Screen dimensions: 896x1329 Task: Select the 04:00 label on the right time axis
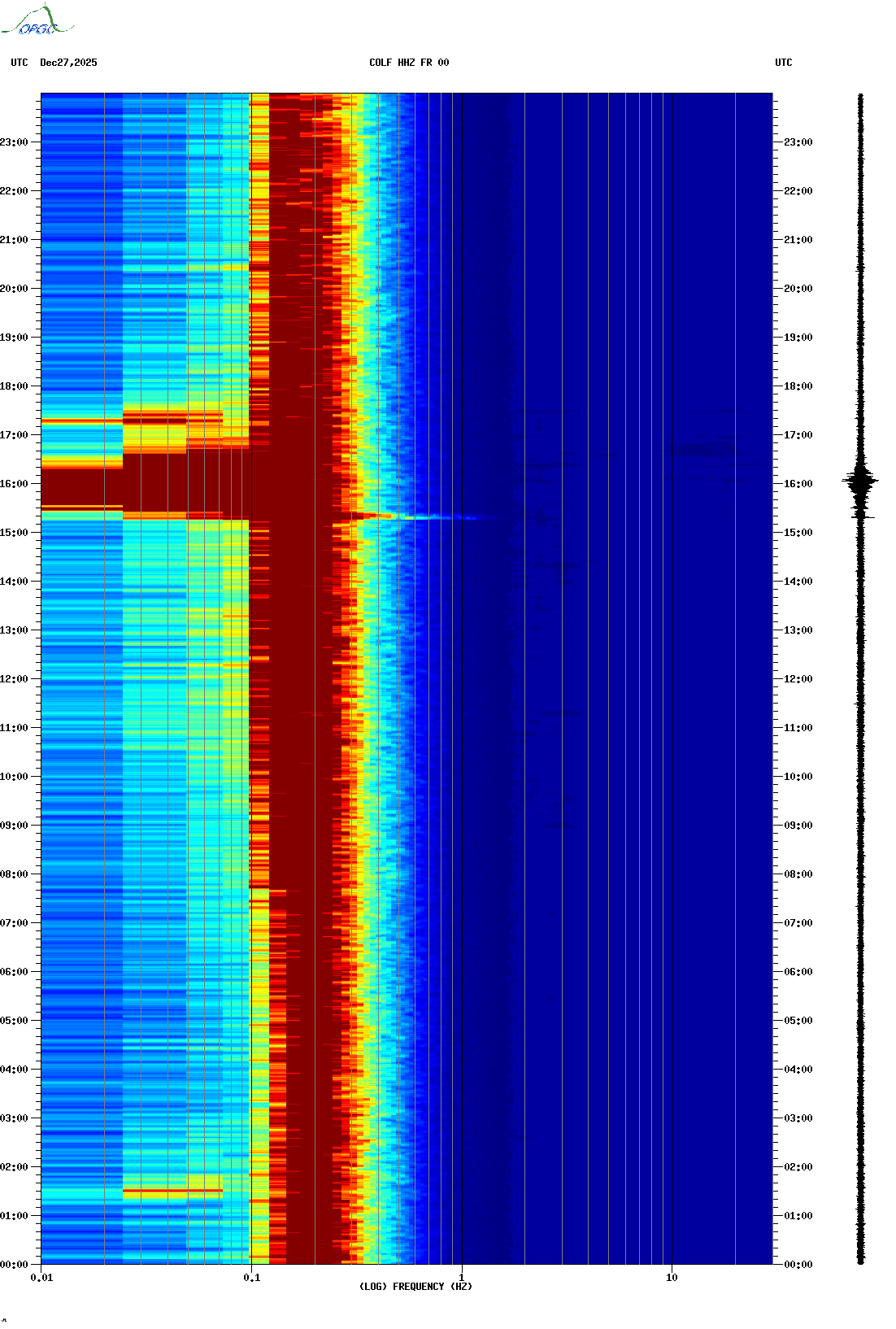[798, 1070]
